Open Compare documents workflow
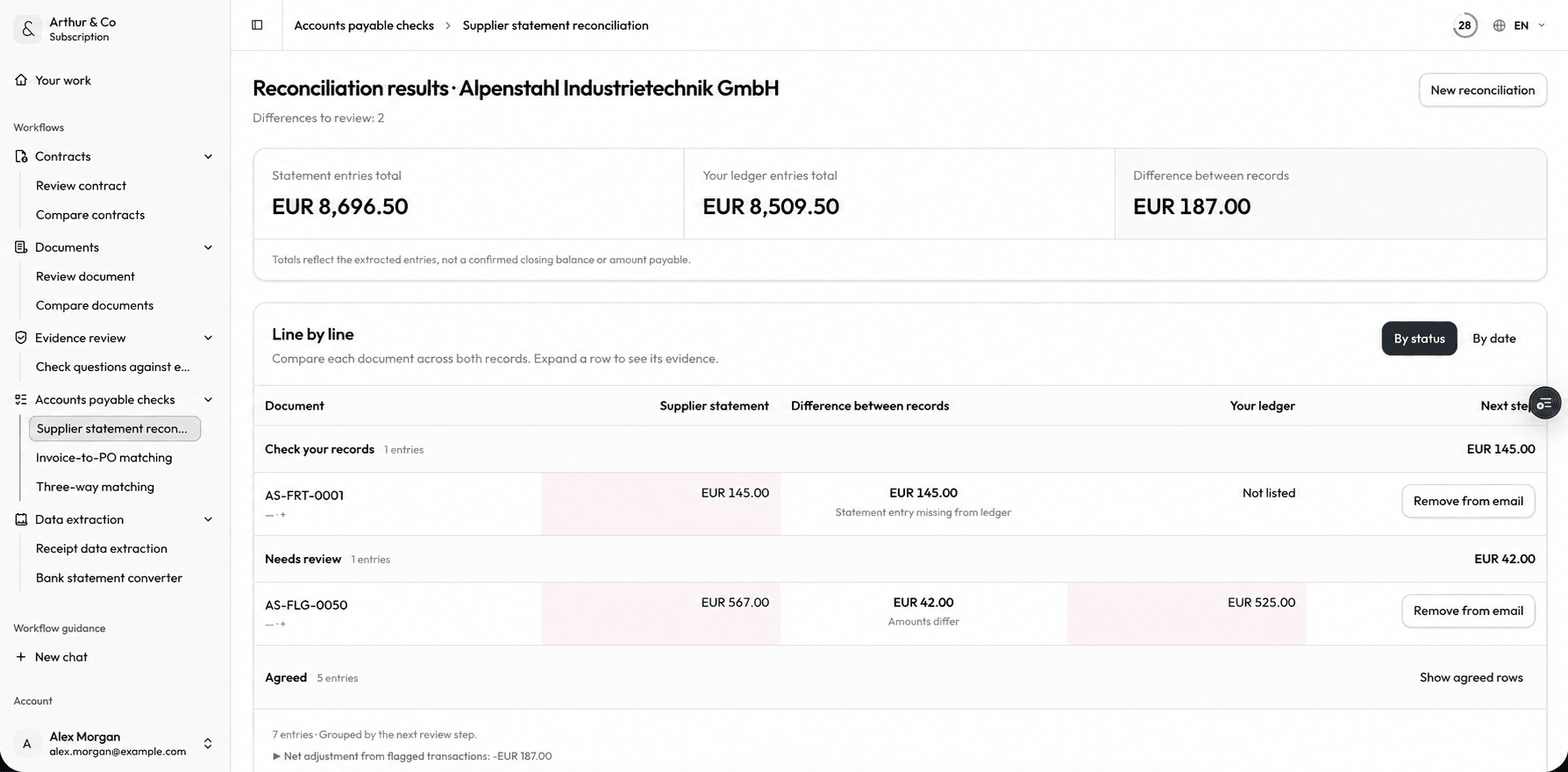1568x772 pixels. coord(95,305)
